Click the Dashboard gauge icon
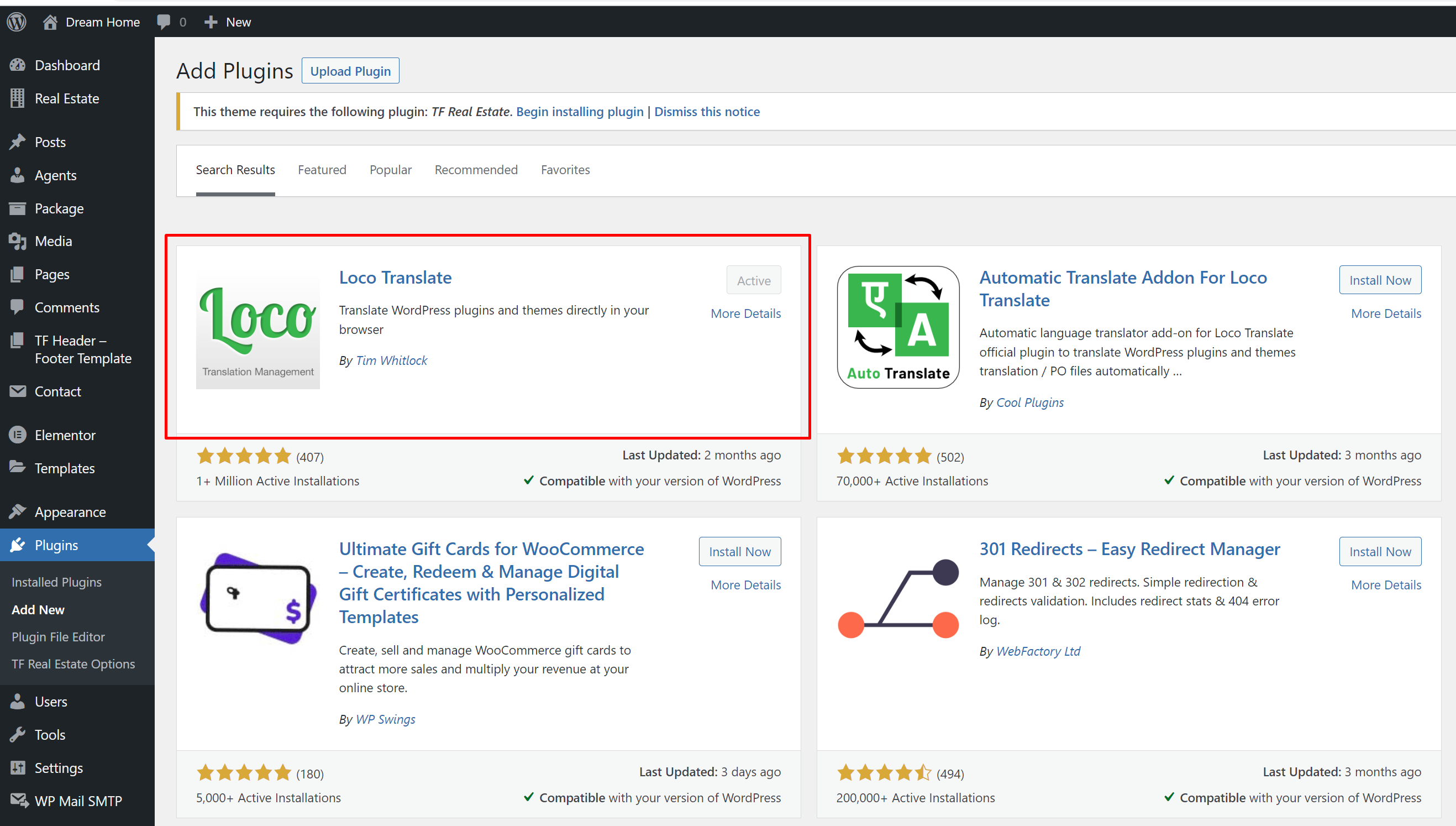1456x826 pixels. point(18,65)
